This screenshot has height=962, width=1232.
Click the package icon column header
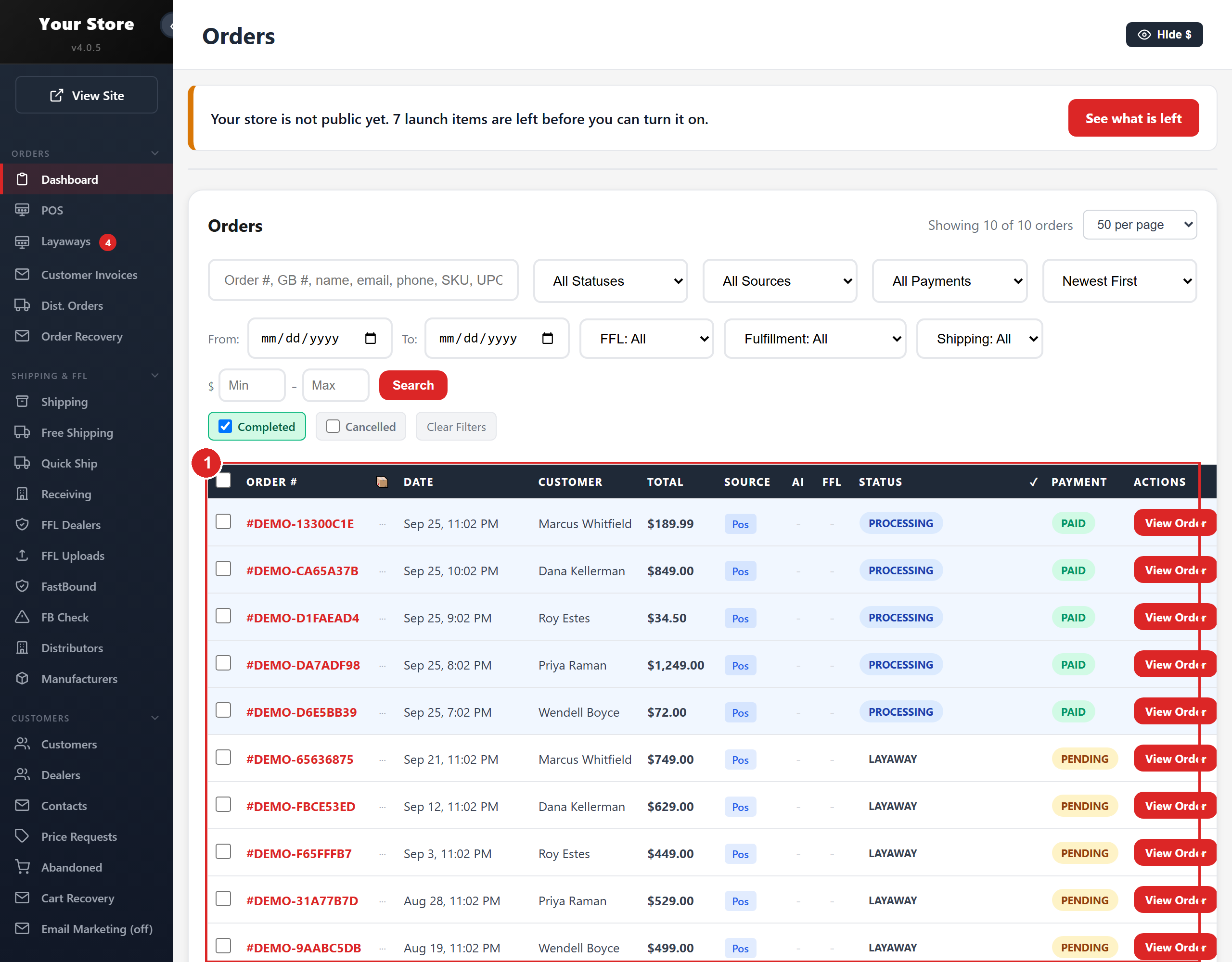point(382,482)
